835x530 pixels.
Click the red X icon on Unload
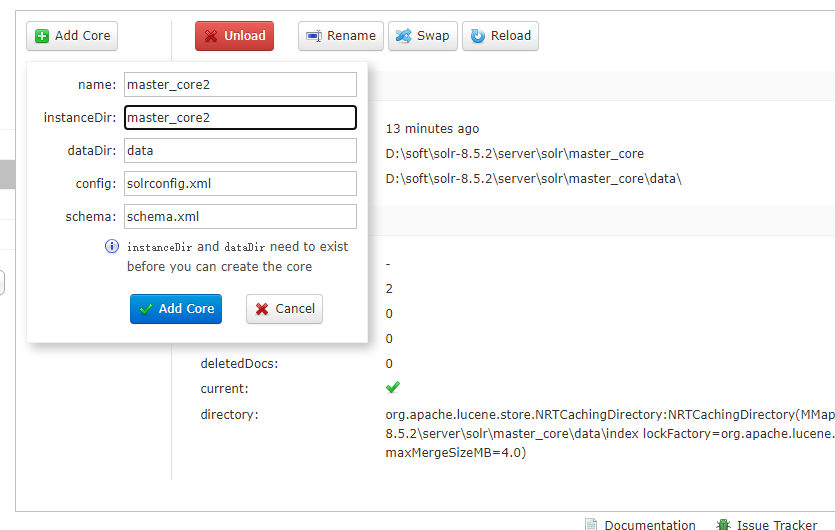[211, 36]
